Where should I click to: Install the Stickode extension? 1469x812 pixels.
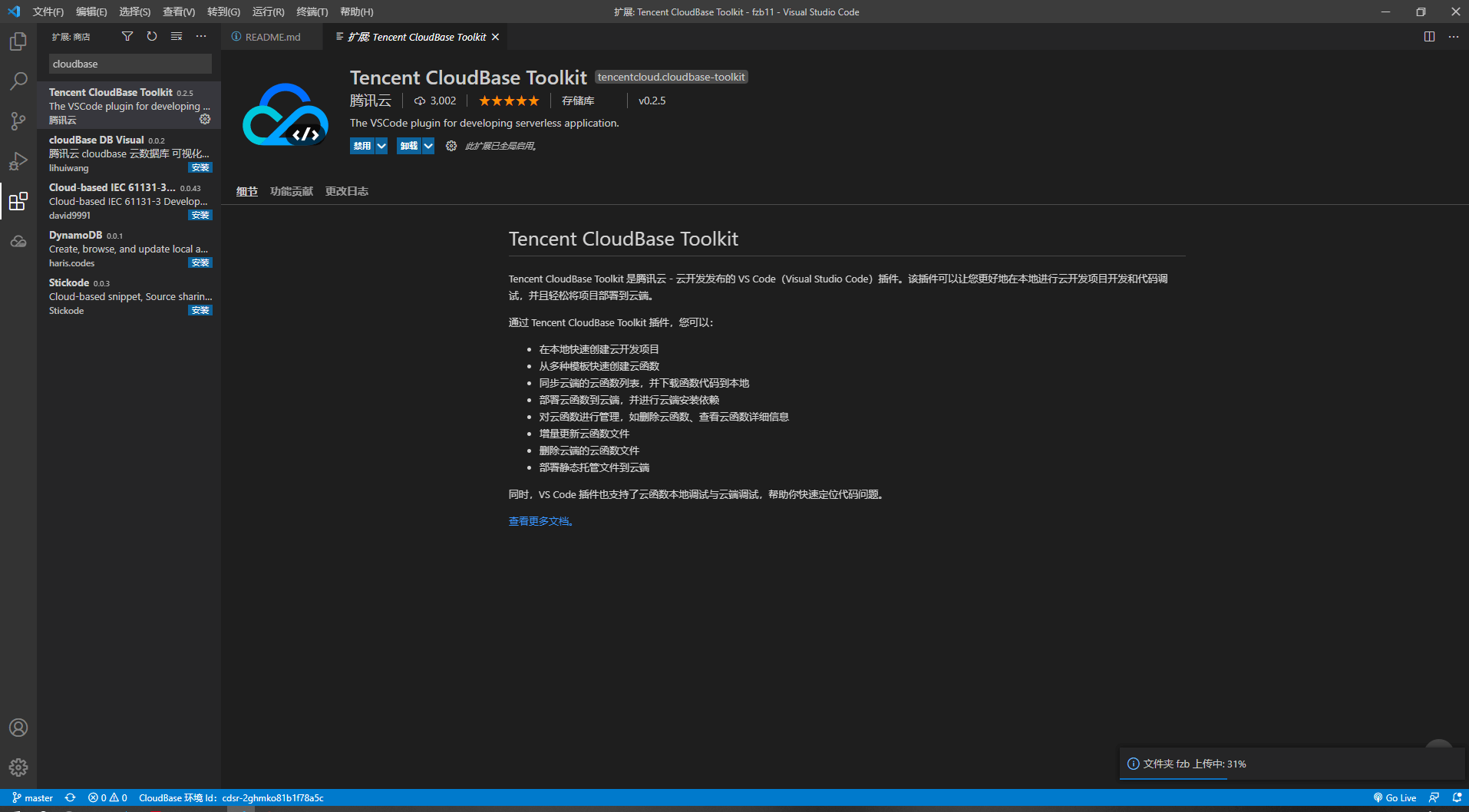click(x=200, y=310)
